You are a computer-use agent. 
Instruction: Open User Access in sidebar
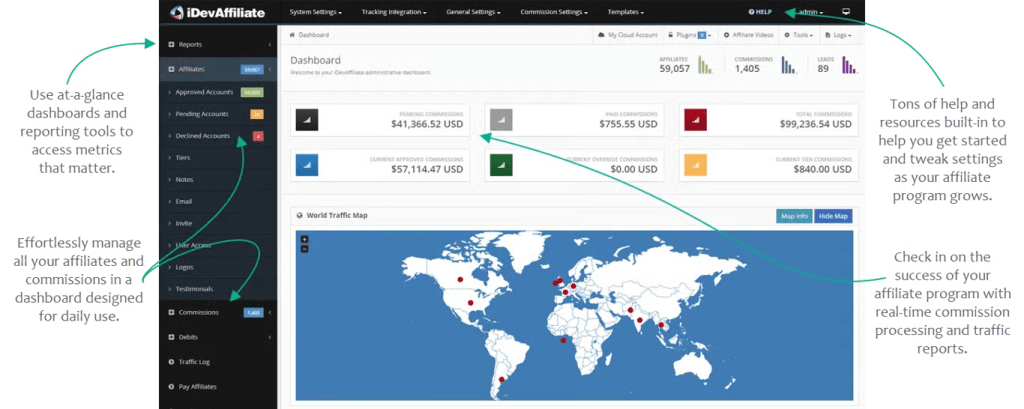pyautogui.click(x=218, y=246)
